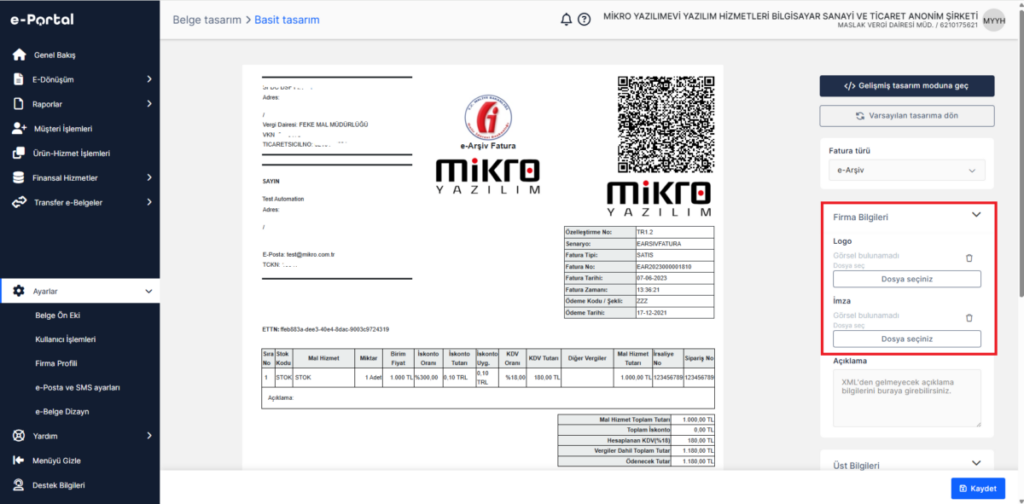Expand the Yardım submenu arrow
1024x504 pixels.
coord(150,435)
